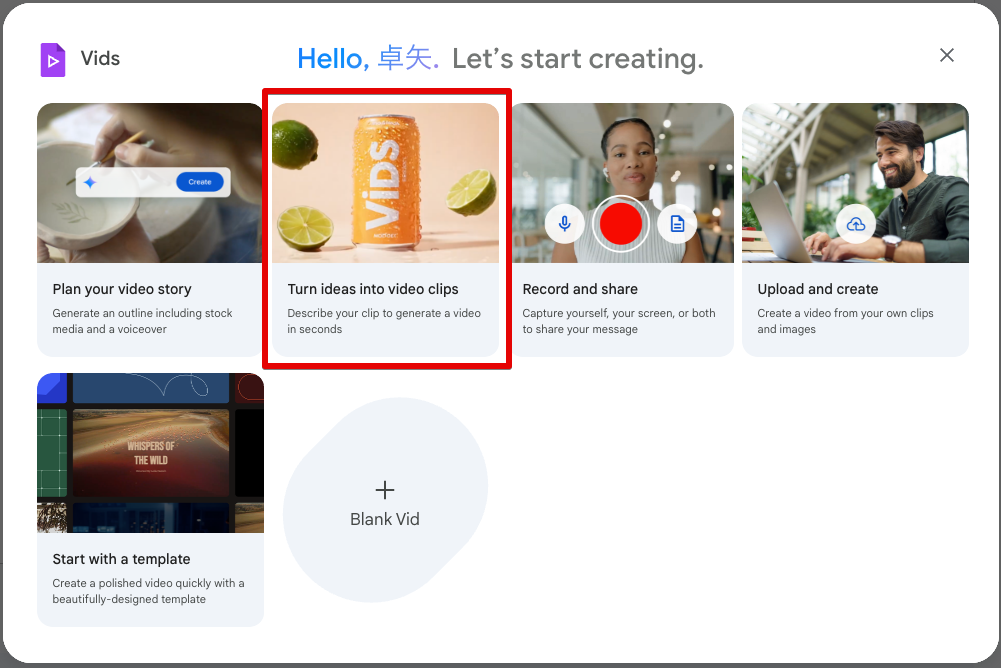Viewport: 1001px width, 668px height.
Task: Click the Whispers of the Wild template thumbnail
Action: click(x=150, y=453)
